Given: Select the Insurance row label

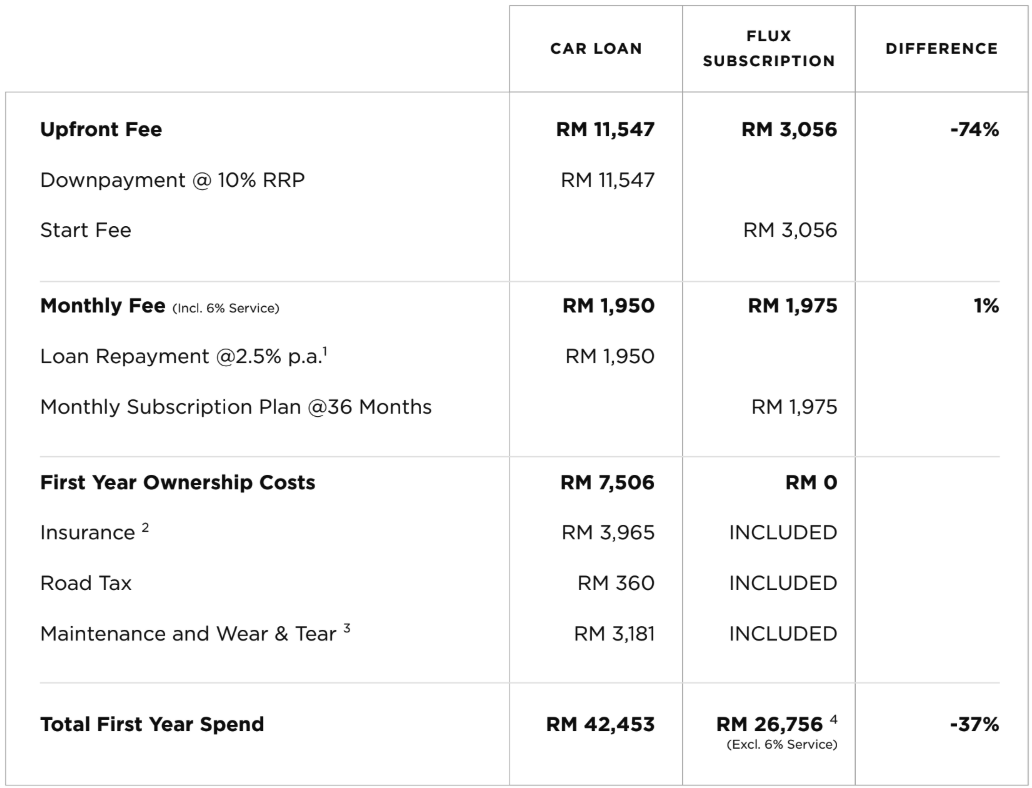Looking at the screenshot, I should pos(88,533).
